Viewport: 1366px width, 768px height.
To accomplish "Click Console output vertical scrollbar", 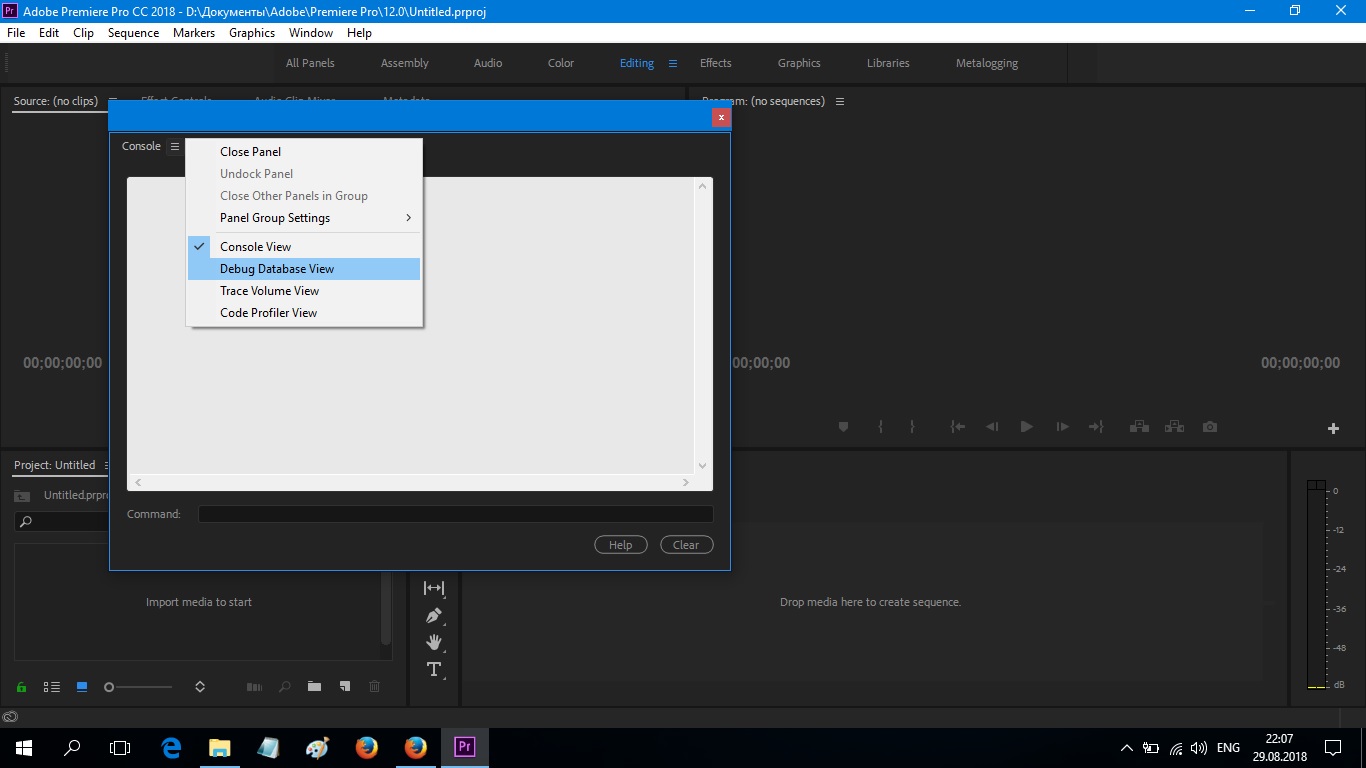I will tap(703, 326).
